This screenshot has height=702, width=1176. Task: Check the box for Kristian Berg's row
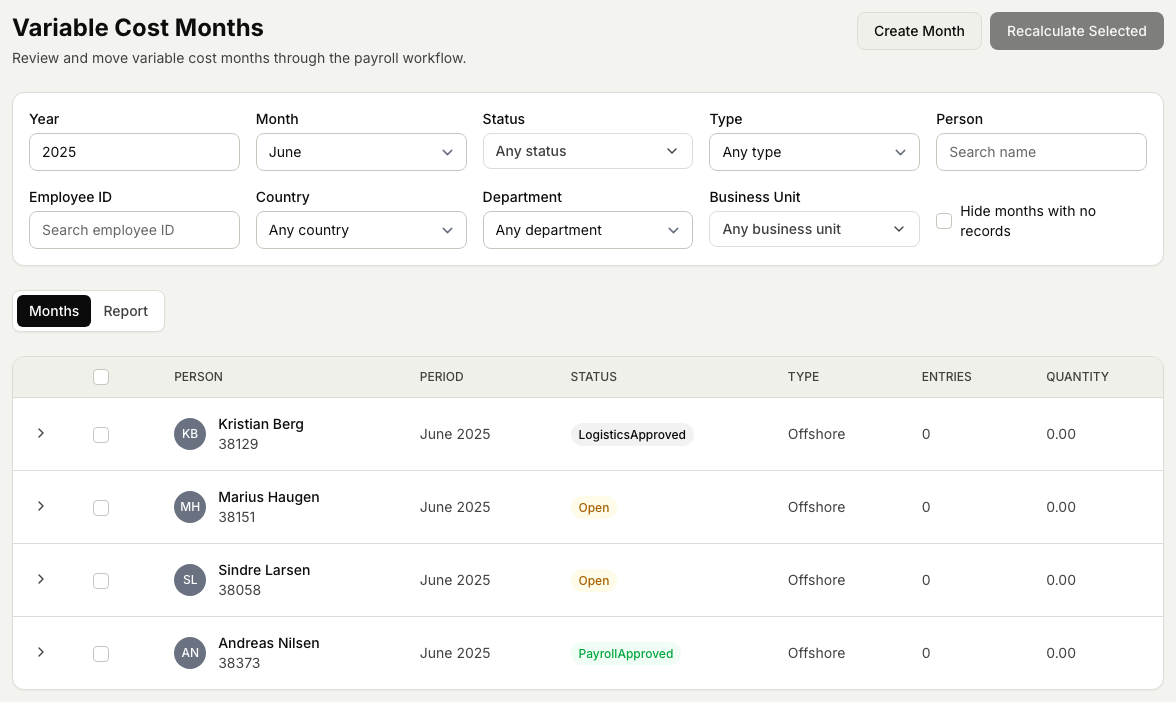point(101,435)
